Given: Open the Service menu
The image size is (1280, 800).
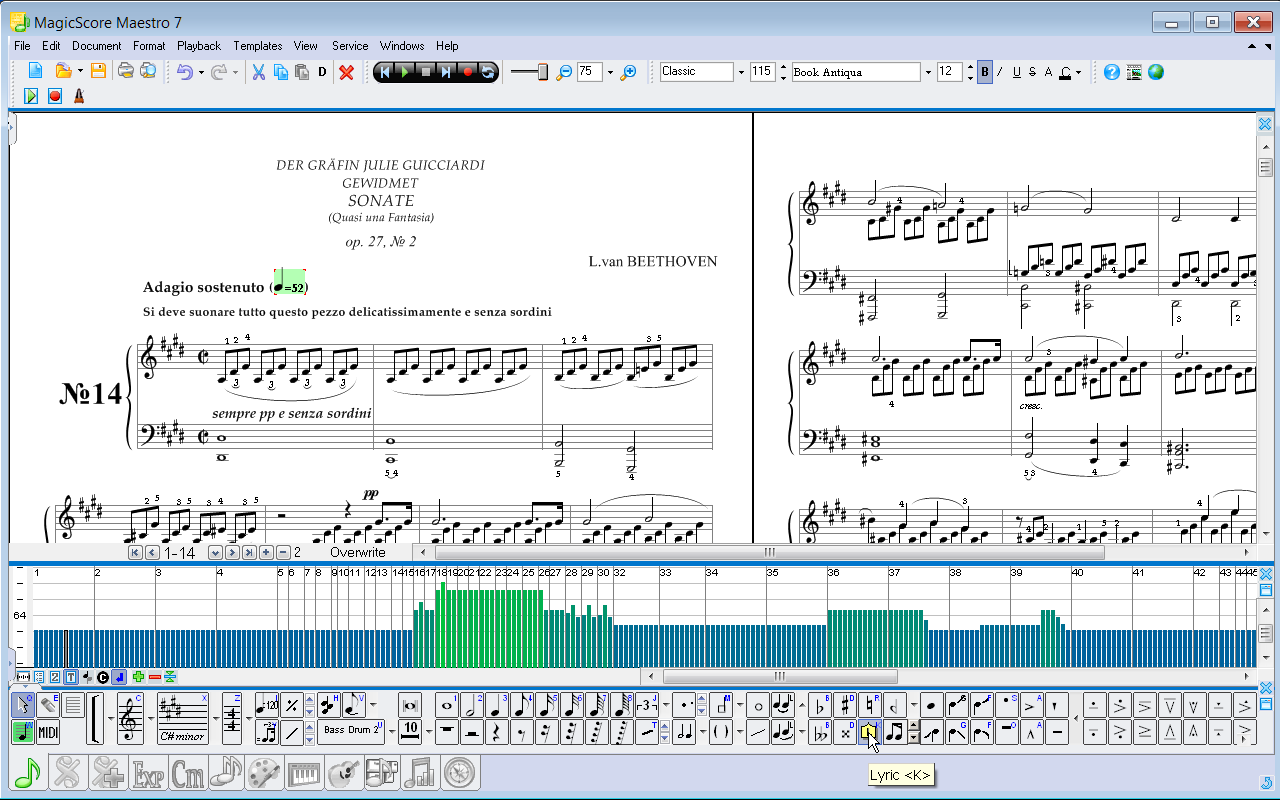Looking at the screenshot, I should tap(350, 46).
